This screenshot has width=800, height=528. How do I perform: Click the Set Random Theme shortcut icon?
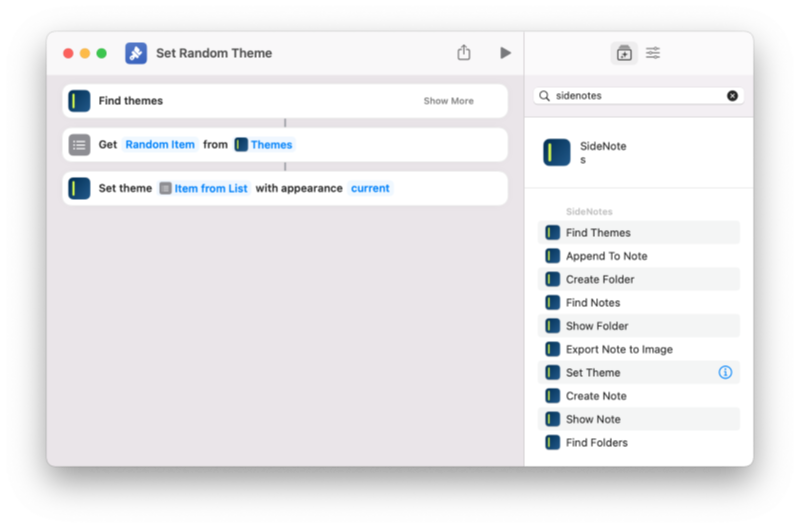(x=136, y=53)
